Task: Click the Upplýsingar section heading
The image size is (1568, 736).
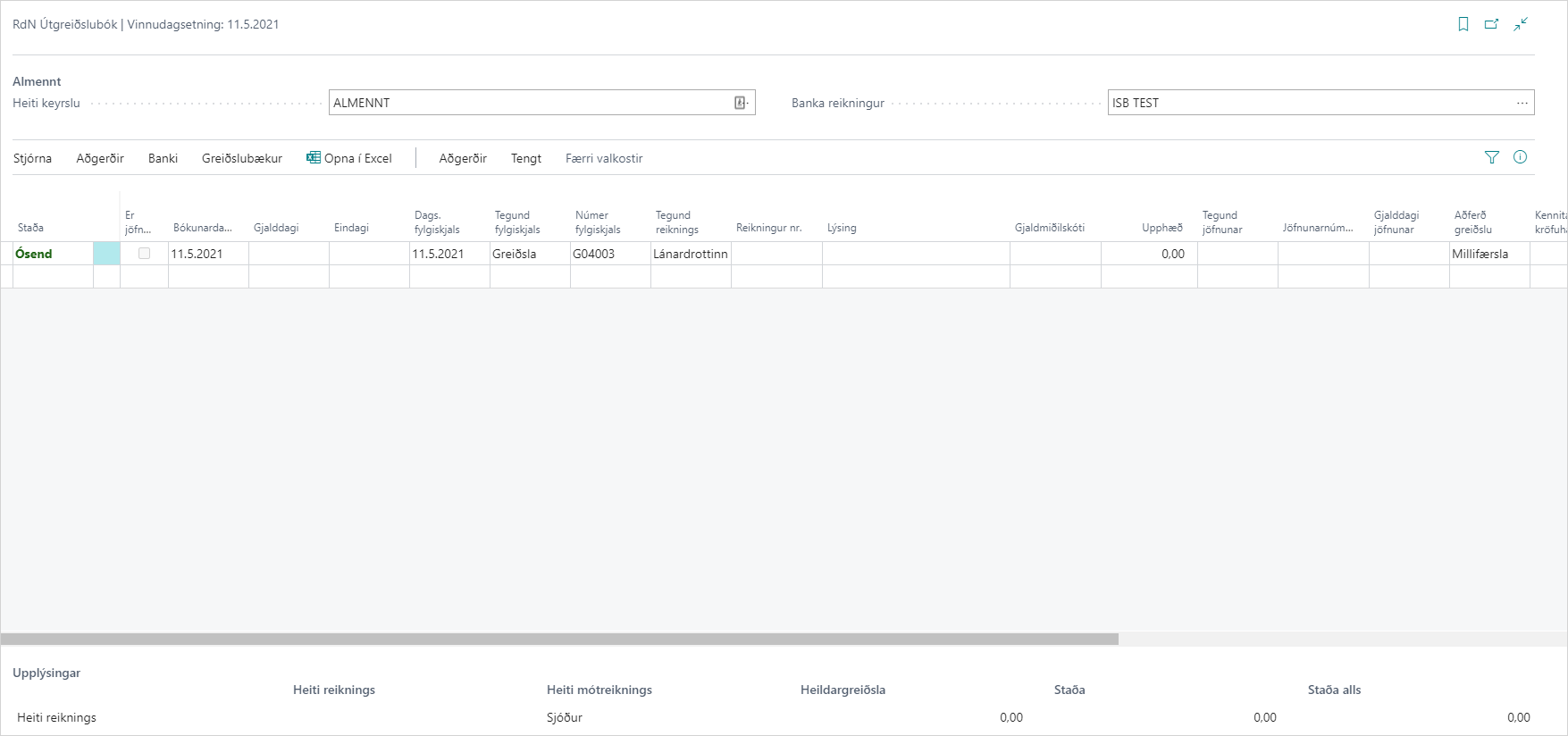Action: tap(46, 673)
